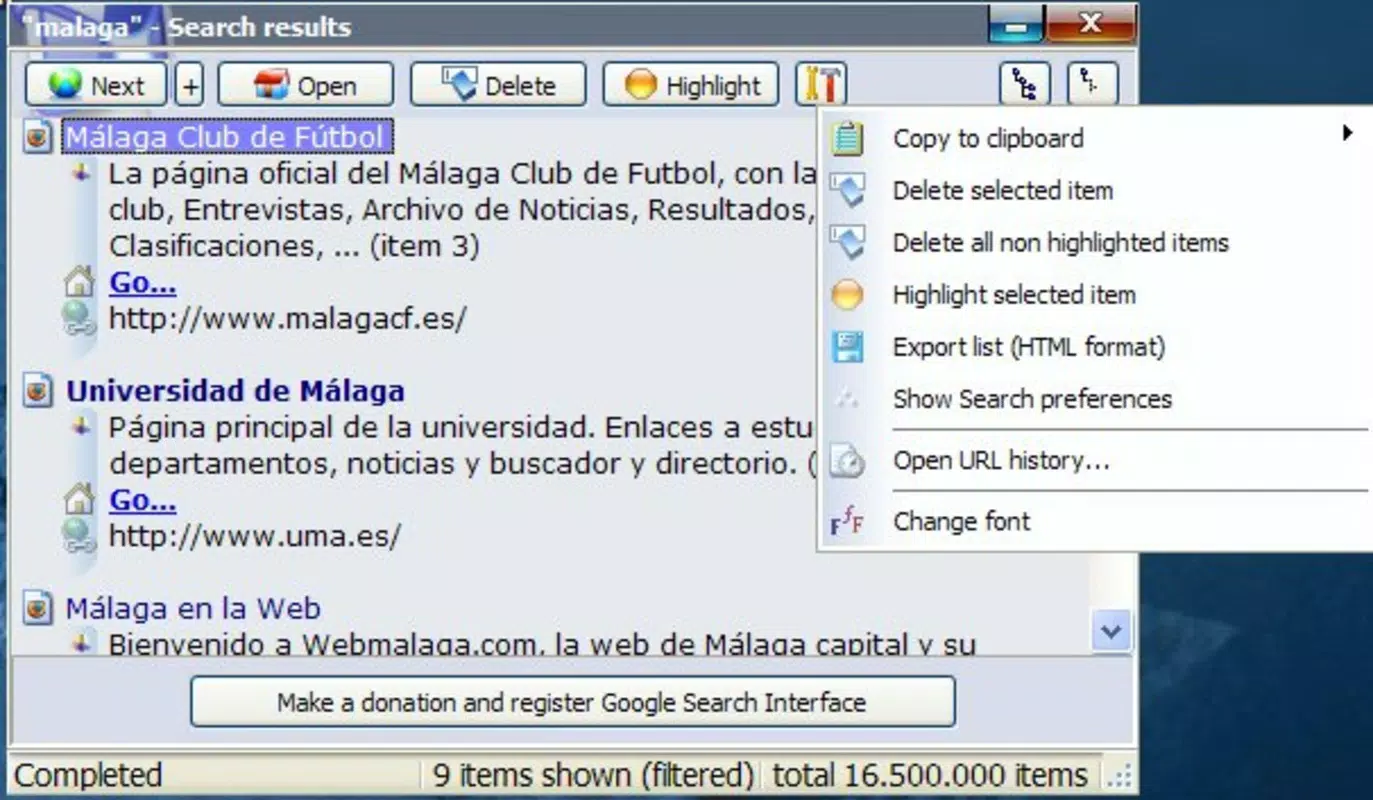Viewport: 1373px width, 800px height.
Task: Click home icon beside uma.es Go link
Action: coord(79,499)
